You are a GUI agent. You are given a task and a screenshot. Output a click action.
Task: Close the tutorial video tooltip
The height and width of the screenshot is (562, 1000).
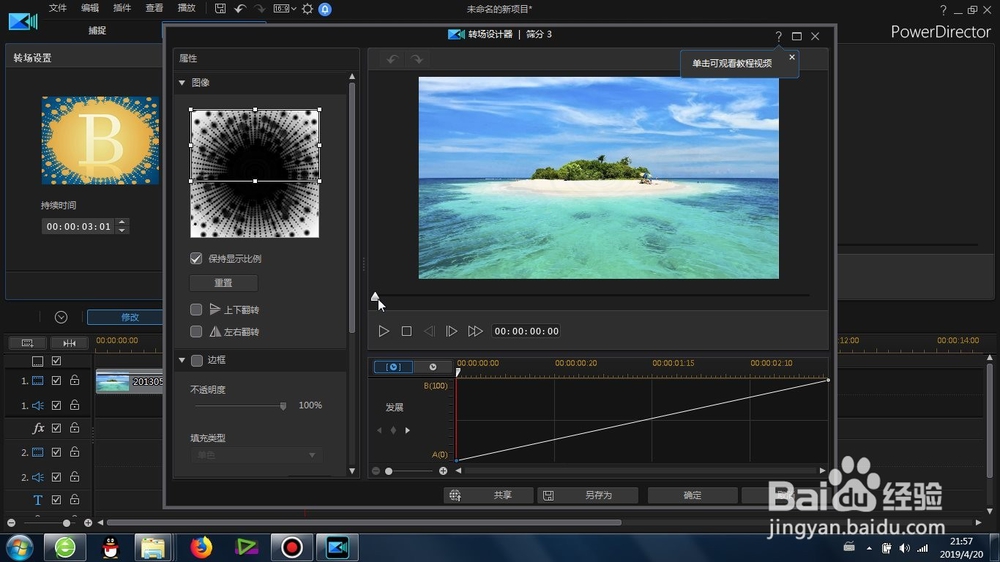(x=791, y=57)
